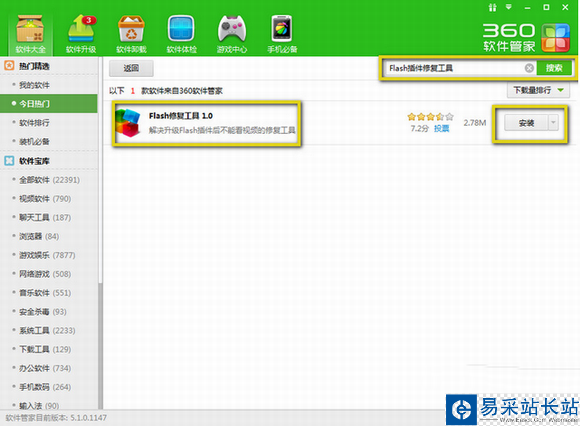Select 手机数码 (264) category
Screen dimensions: 580x426
click(45, 387)
